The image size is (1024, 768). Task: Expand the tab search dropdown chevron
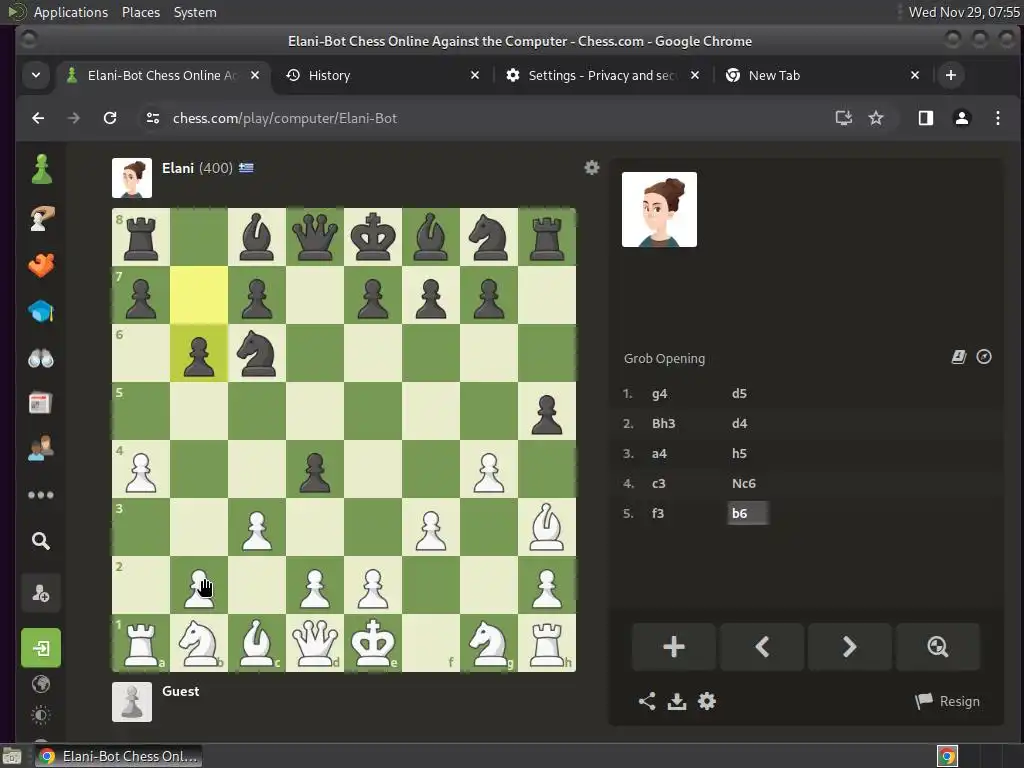click(x=36, y=75)
